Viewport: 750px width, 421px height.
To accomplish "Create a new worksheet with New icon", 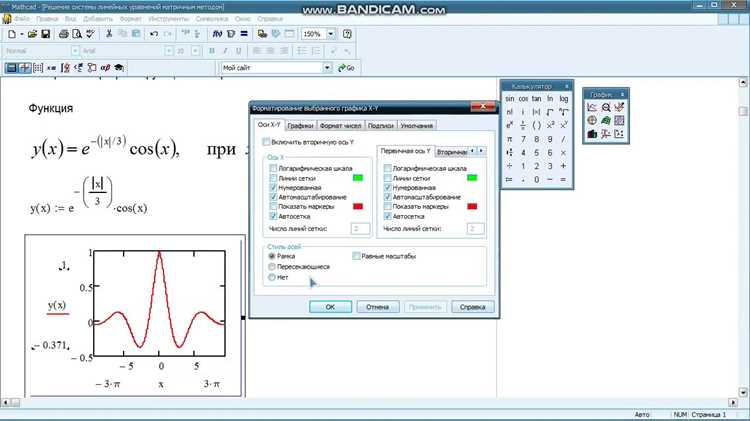I will (12, 34).
